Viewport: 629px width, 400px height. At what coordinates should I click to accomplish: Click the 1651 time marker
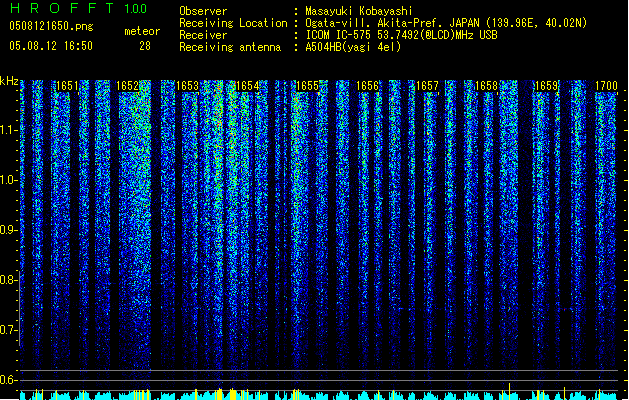[x=67, y=86]
